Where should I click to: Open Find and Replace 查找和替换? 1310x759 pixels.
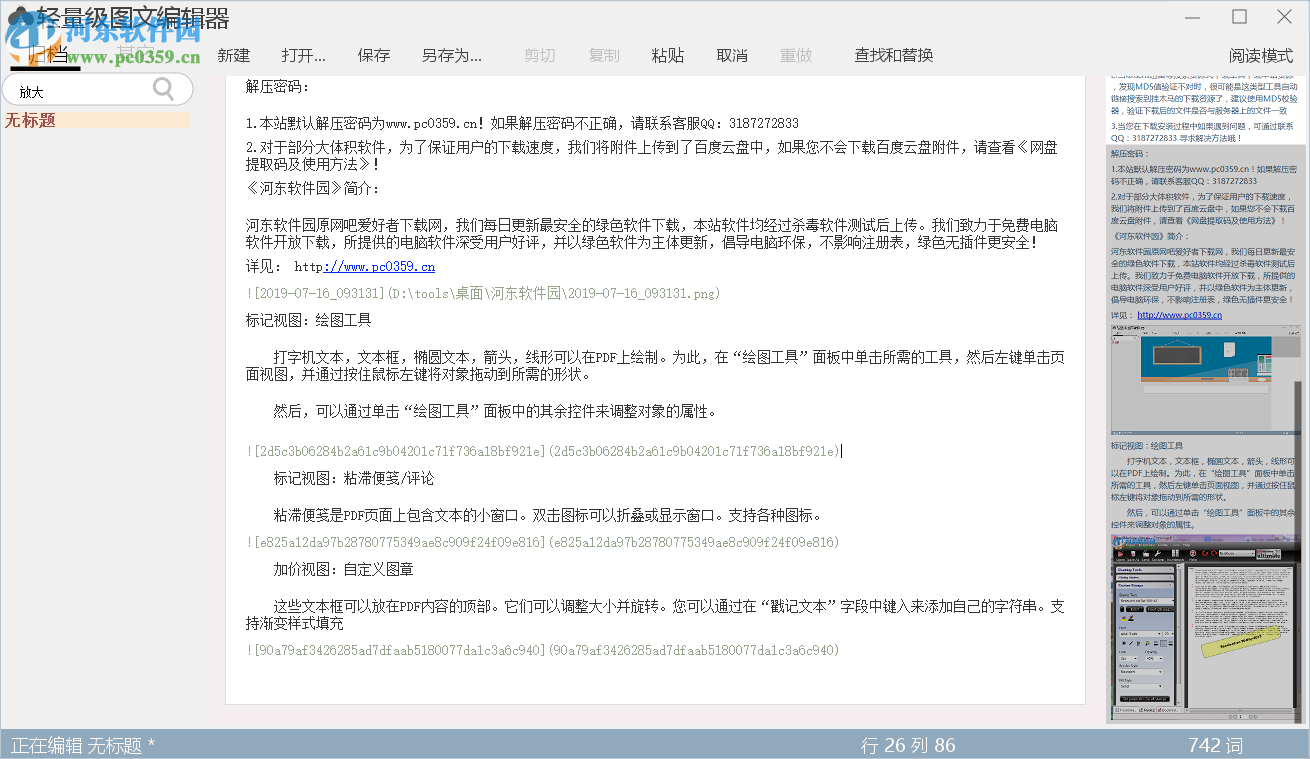point(892,55)
